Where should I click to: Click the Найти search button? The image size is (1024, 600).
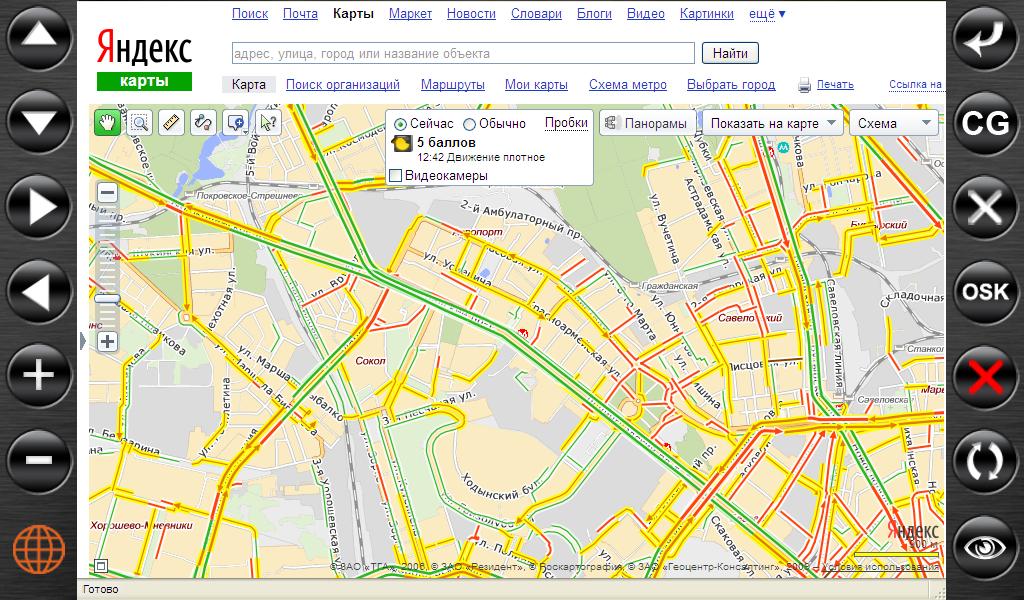[x=730, y=53]
